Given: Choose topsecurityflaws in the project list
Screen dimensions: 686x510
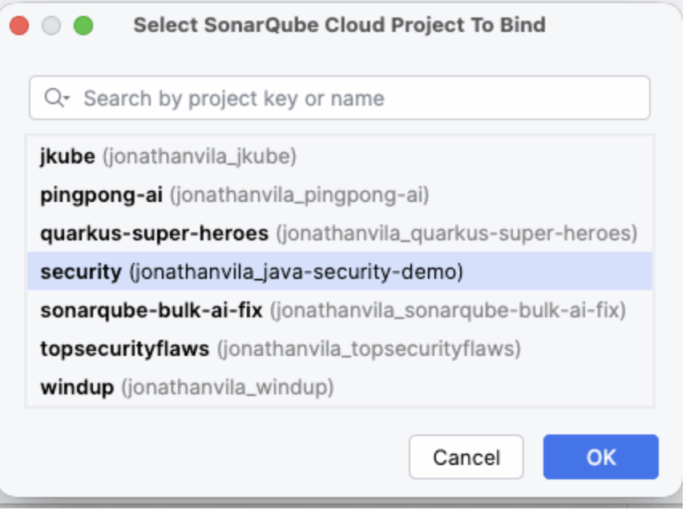Looking at the screenshot, I should [125, 348].
